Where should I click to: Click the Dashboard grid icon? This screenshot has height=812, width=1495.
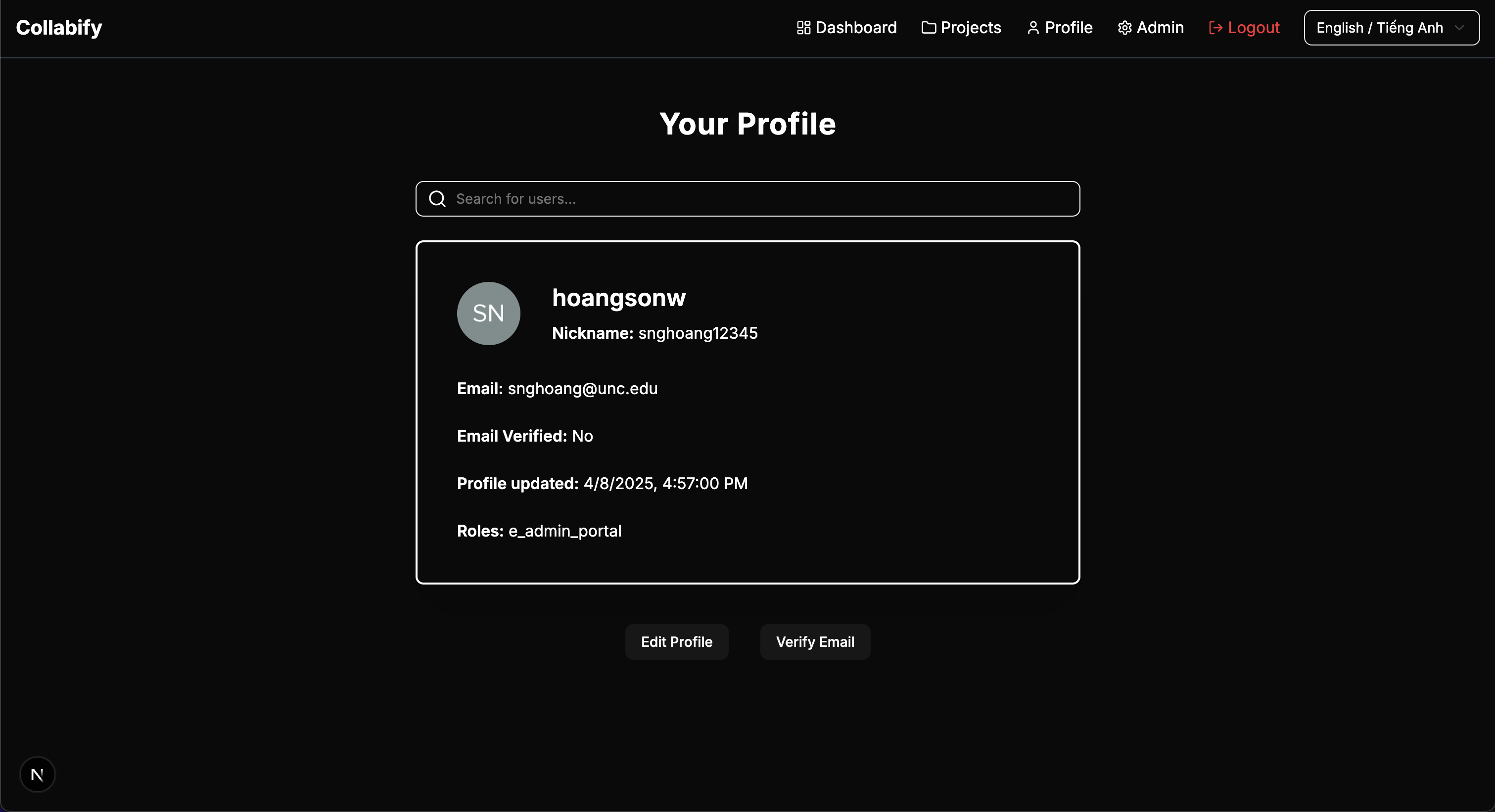(803, 28)
